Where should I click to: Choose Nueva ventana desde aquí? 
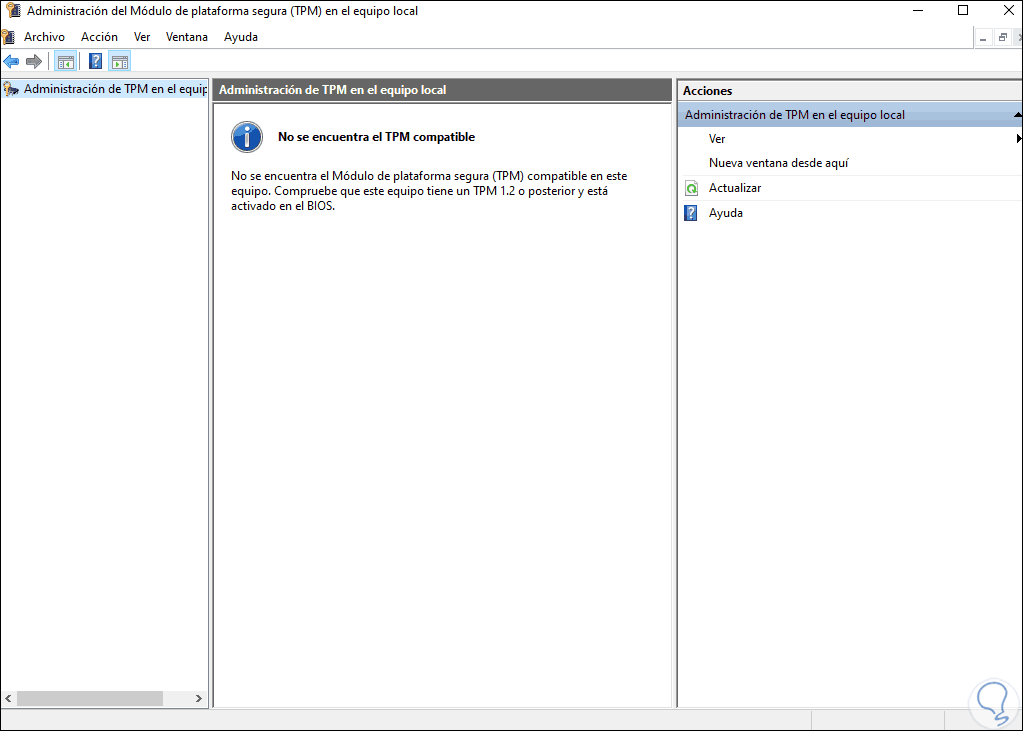click(x=778, y=163)
